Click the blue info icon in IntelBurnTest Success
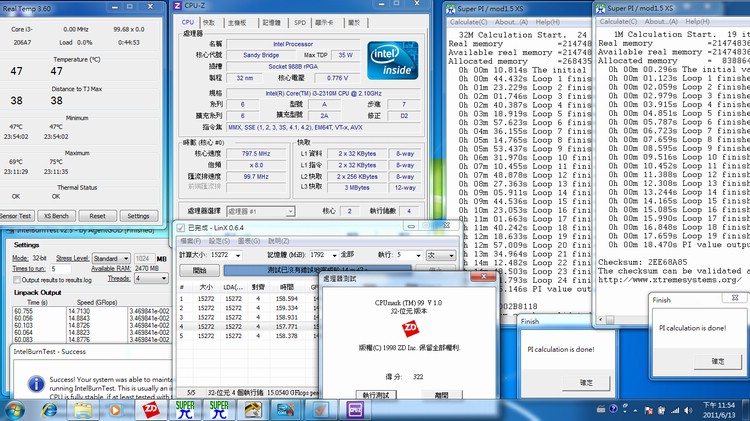 click(36, 383)
